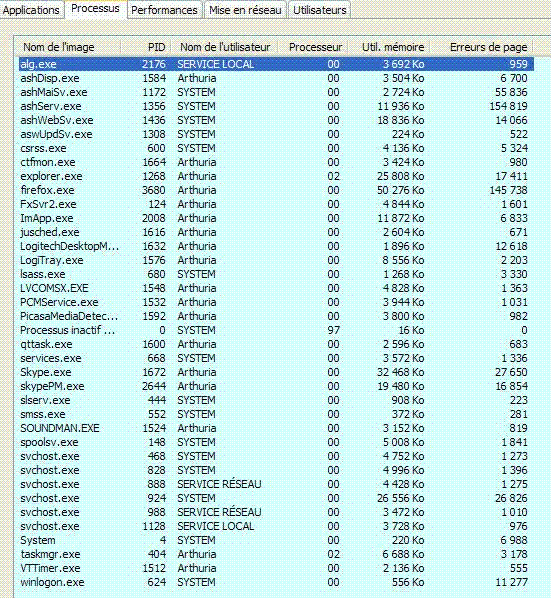Select the ctfmon.exe process
The width and height of the screenshot is (551, 598).
276,162
